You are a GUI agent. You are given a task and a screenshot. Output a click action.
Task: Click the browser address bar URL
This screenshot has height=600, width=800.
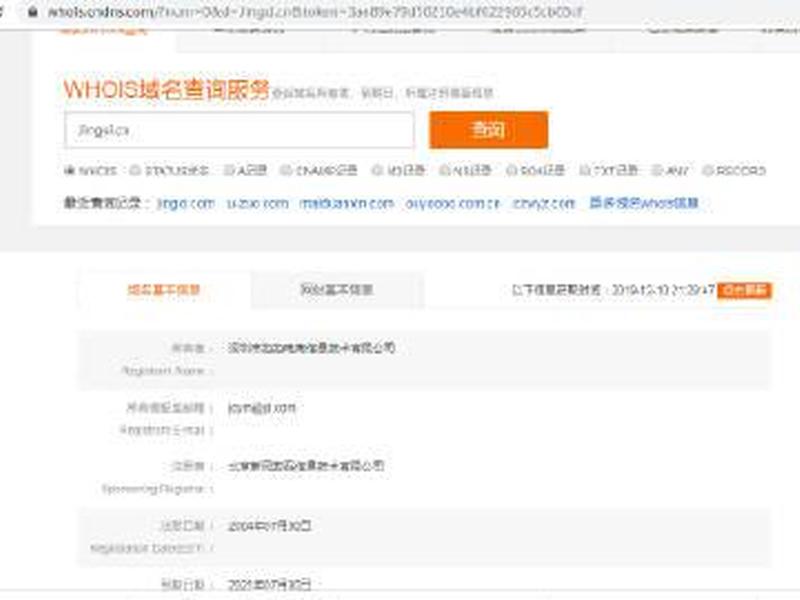click(x=315, y=12)
